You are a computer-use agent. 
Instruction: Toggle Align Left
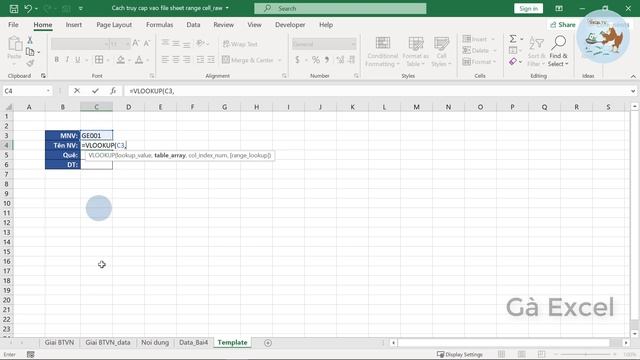coord(165,60)
